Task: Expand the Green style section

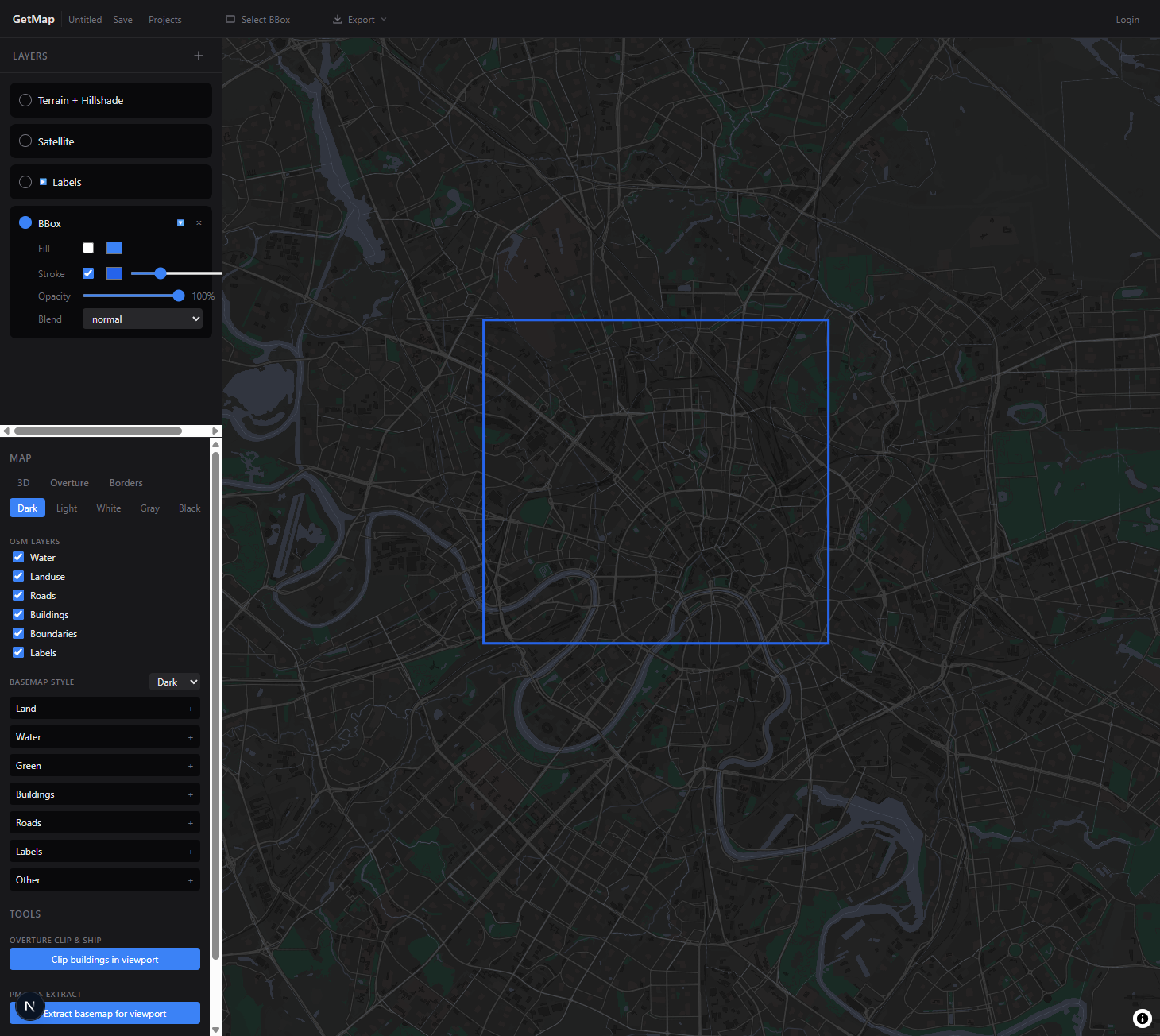Action: pos(105,765)
